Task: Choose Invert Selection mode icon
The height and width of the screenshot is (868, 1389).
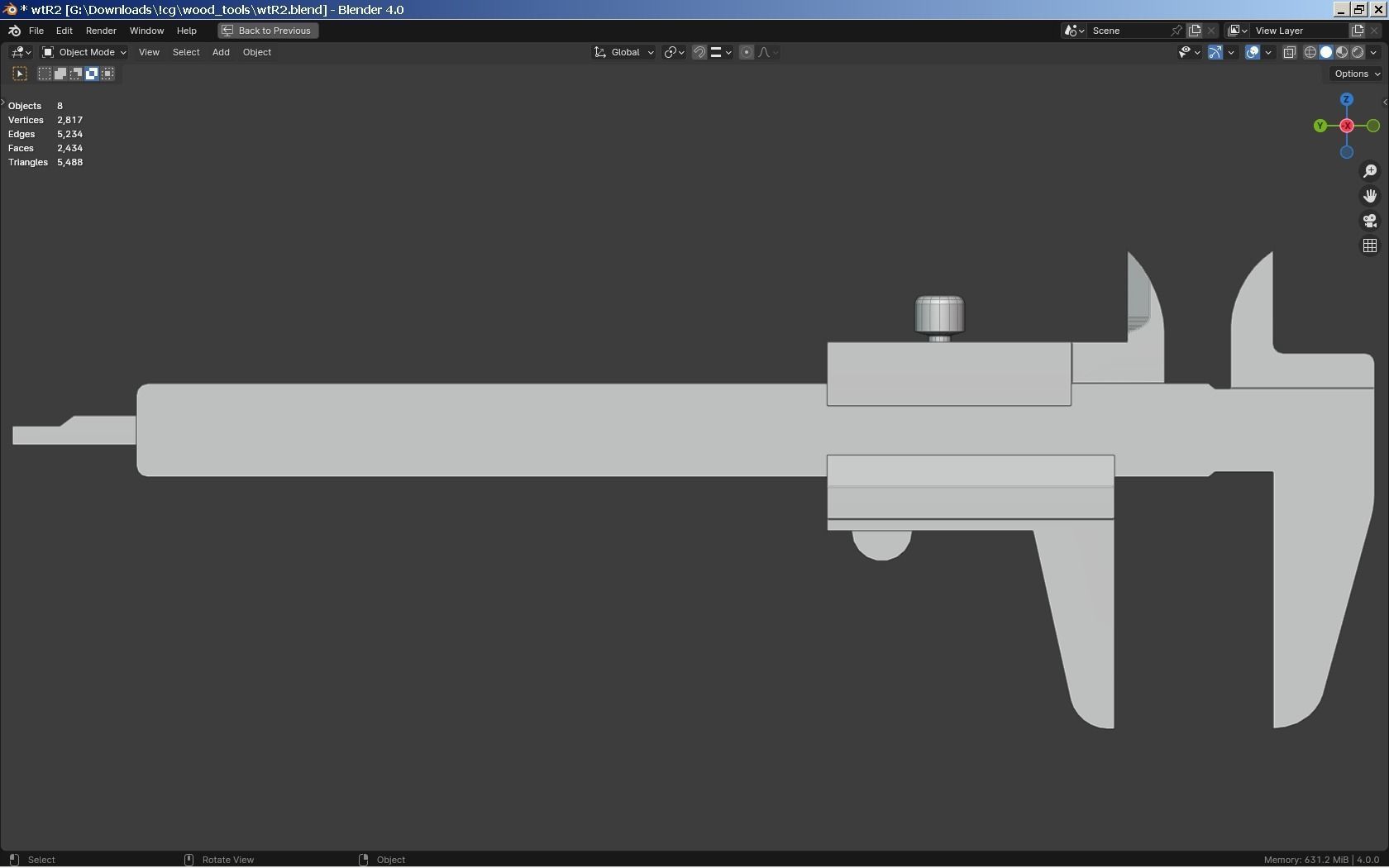Action: pyautogui.click(x=92, y=74)
